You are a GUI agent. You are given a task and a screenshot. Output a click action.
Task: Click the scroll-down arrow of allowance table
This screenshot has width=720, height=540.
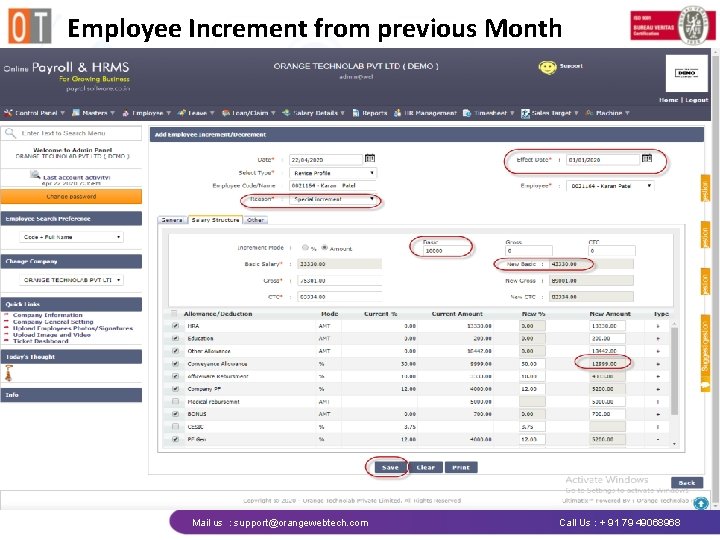click(674, 444)
